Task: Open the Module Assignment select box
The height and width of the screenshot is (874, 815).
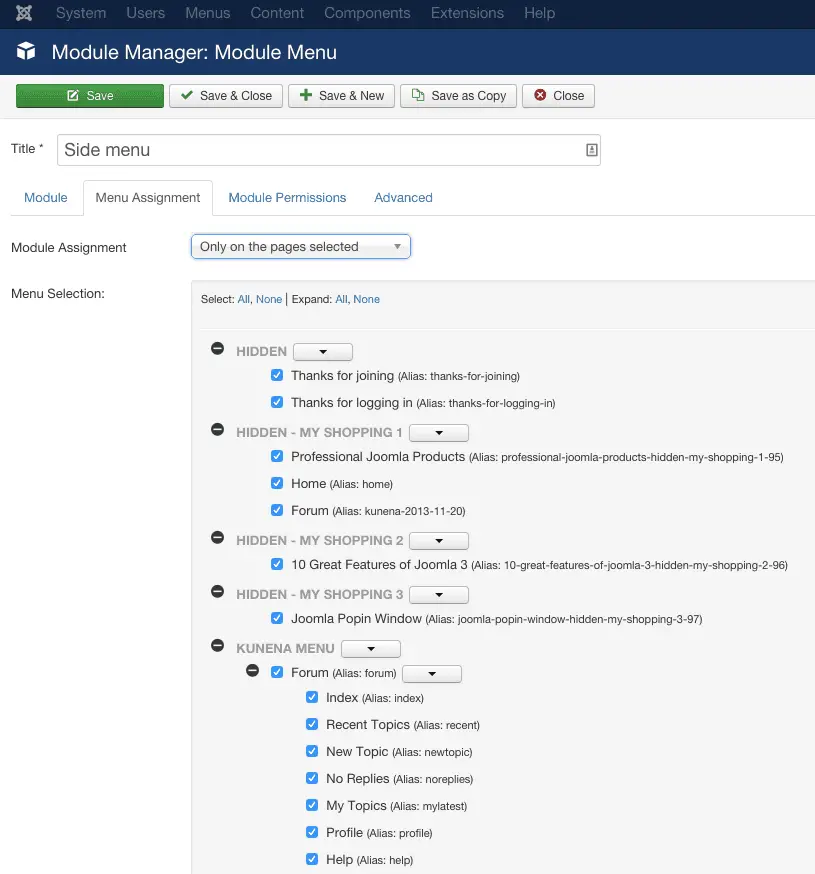Action: tap(300, 246)
